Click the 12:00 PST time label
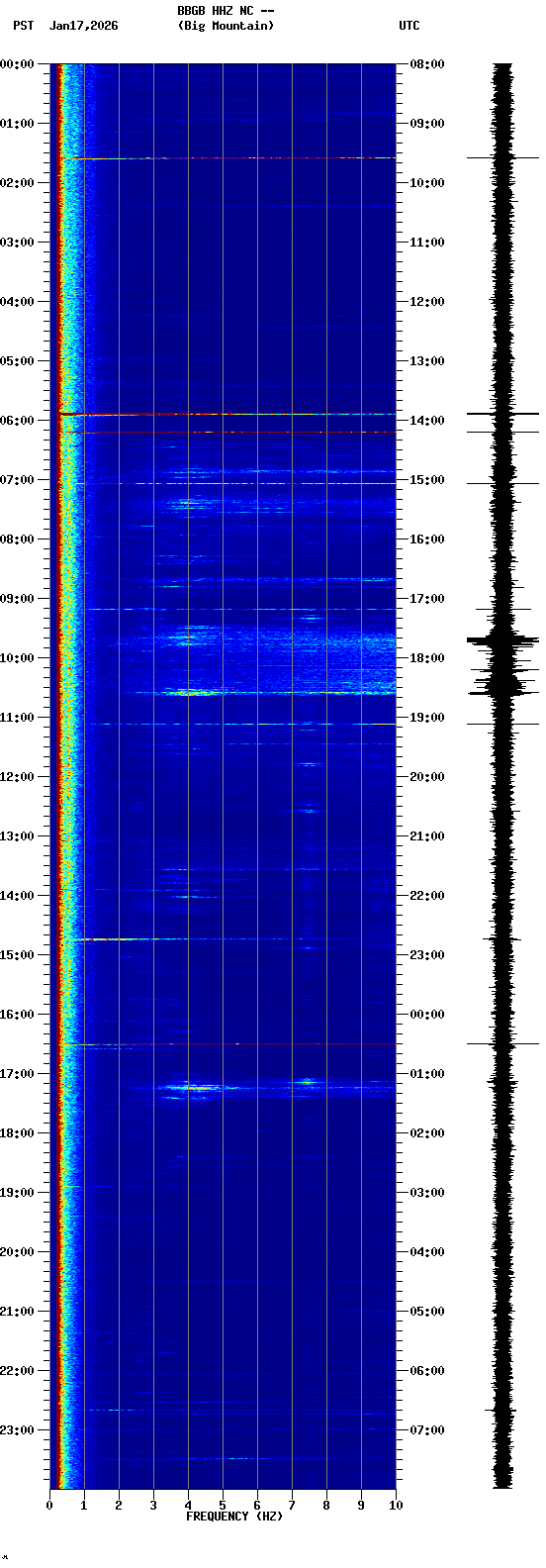 [18, 777]
